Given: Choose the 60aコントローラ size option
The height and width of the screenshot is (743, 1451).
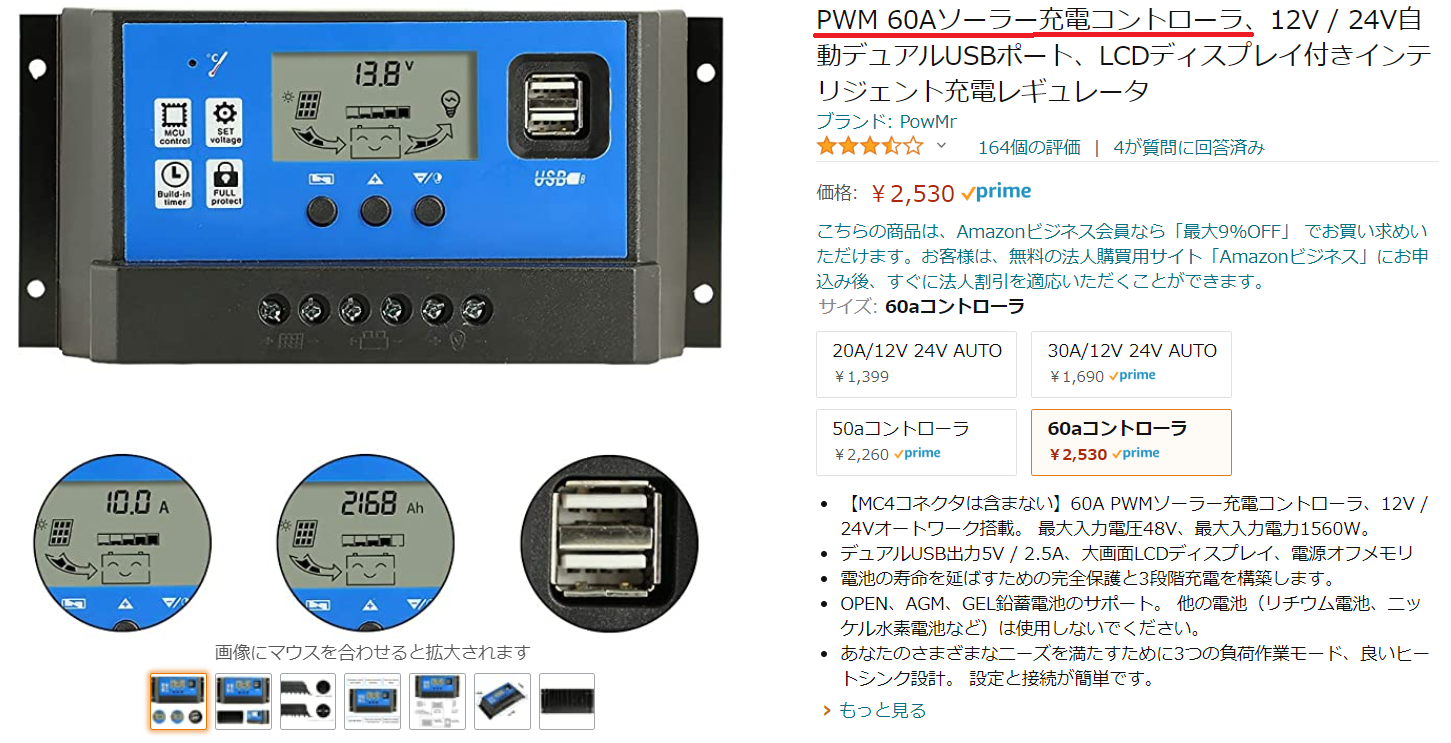Looking at the screenshot, I should (x=1131, y=442).
